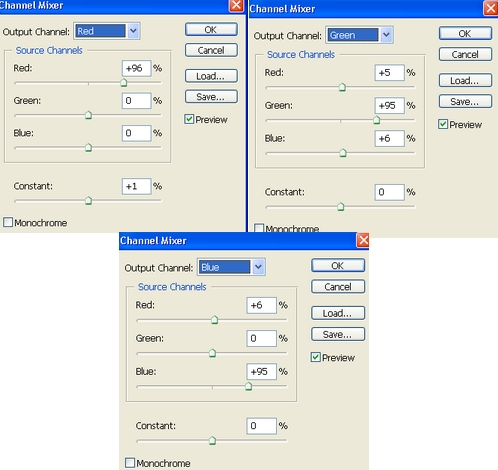
Task: Click Red source field showing +5
Action: 390,73
